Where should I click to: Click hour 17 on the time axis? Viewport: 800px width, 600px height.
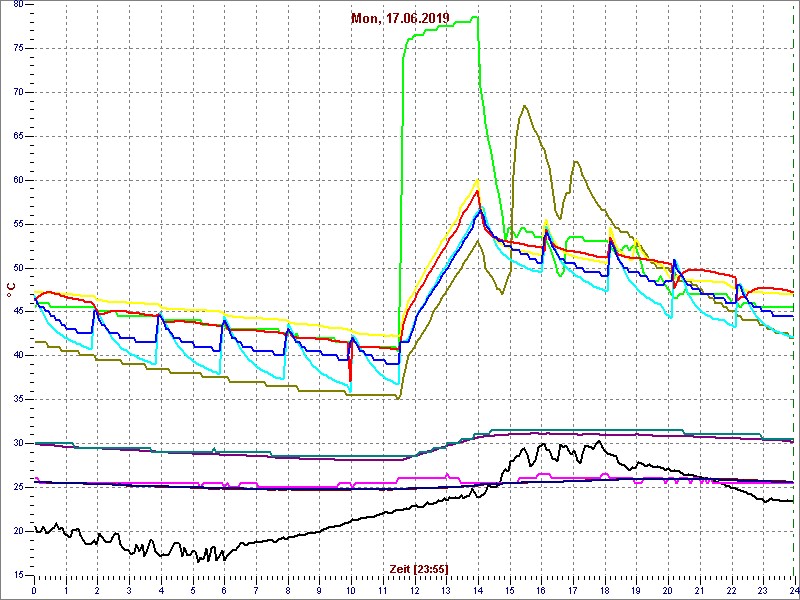(572, 590)
